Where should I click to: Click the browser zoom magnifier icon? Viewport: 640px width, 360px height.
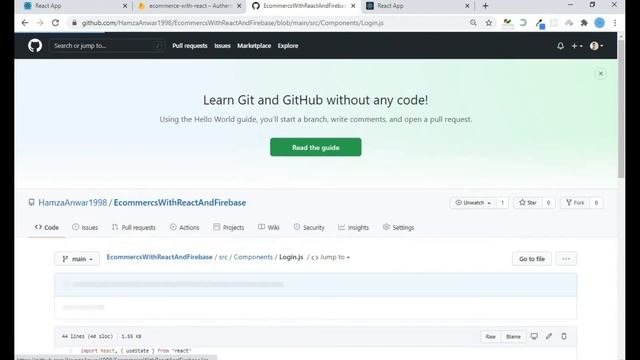click(x=473, y=23)
